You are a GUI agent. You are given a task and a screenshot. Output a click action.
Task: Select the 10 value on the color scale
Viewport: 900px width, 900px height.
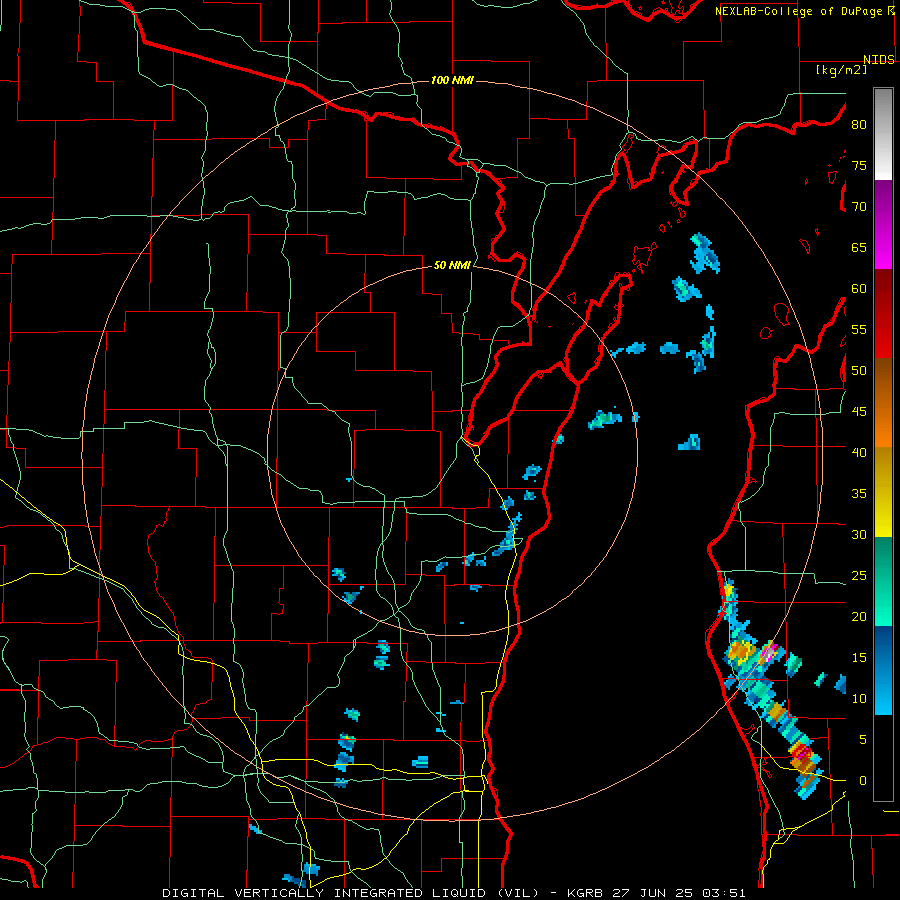(x=859, y=699)
